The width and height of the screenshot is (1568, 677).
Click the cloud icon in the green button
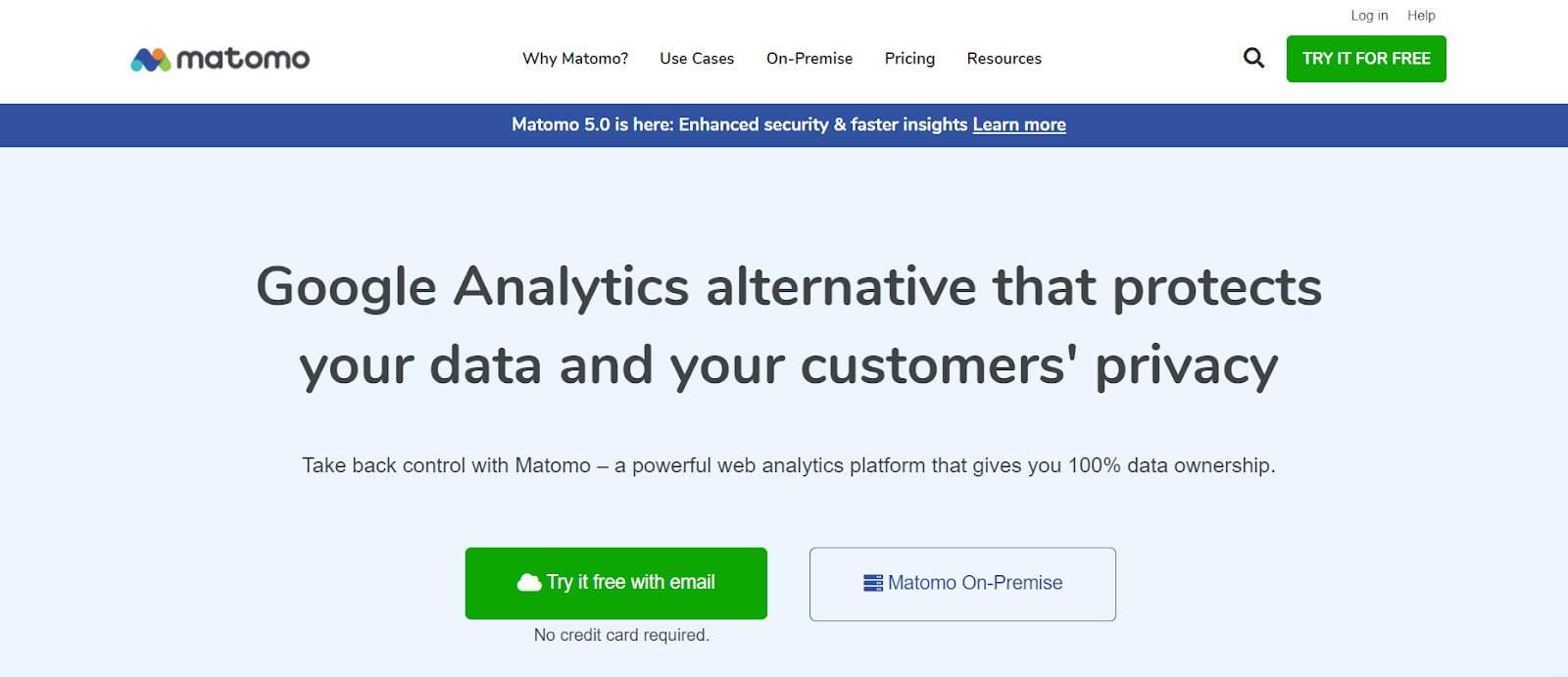click(x=529, y=583)
